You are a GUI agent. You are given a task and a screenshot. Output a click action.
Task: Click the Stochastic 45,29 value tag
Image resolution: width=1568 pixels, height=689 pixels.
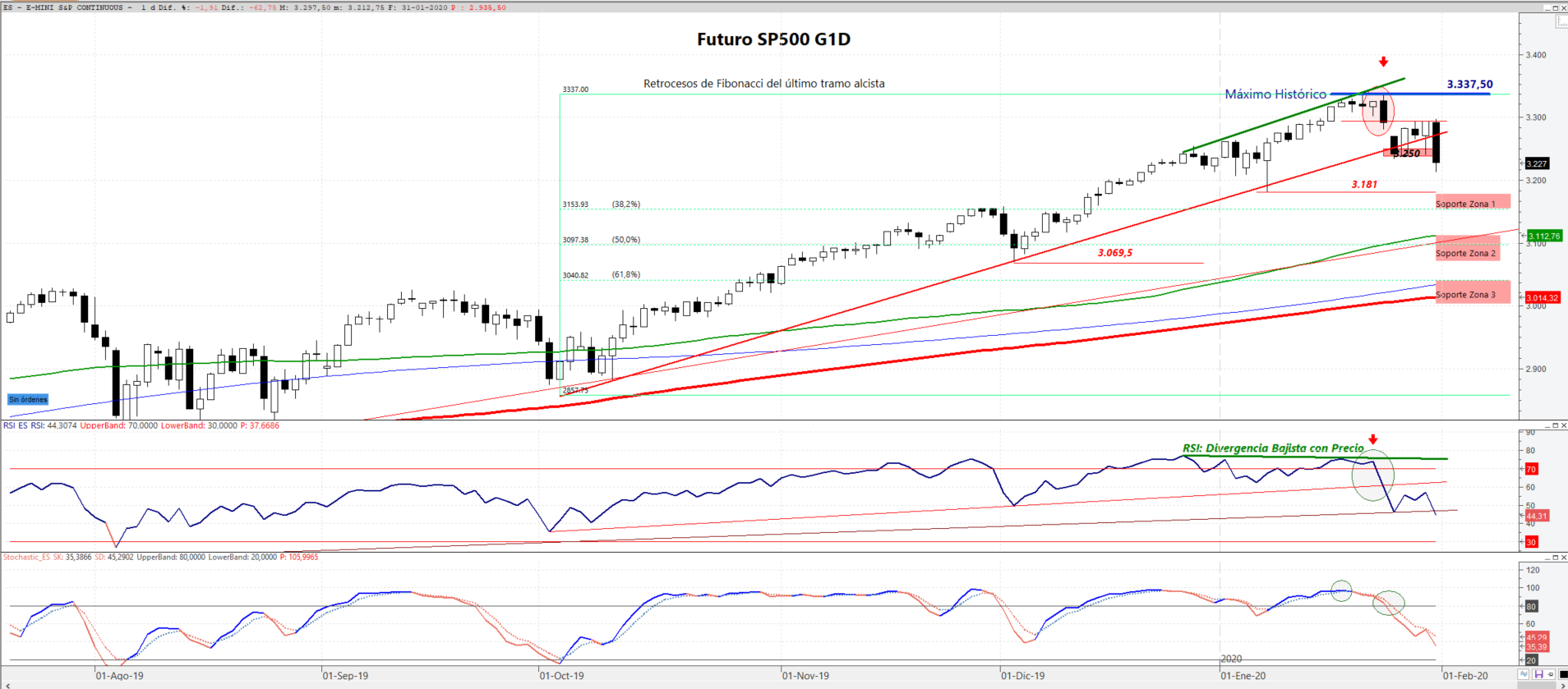[1537, 637]
